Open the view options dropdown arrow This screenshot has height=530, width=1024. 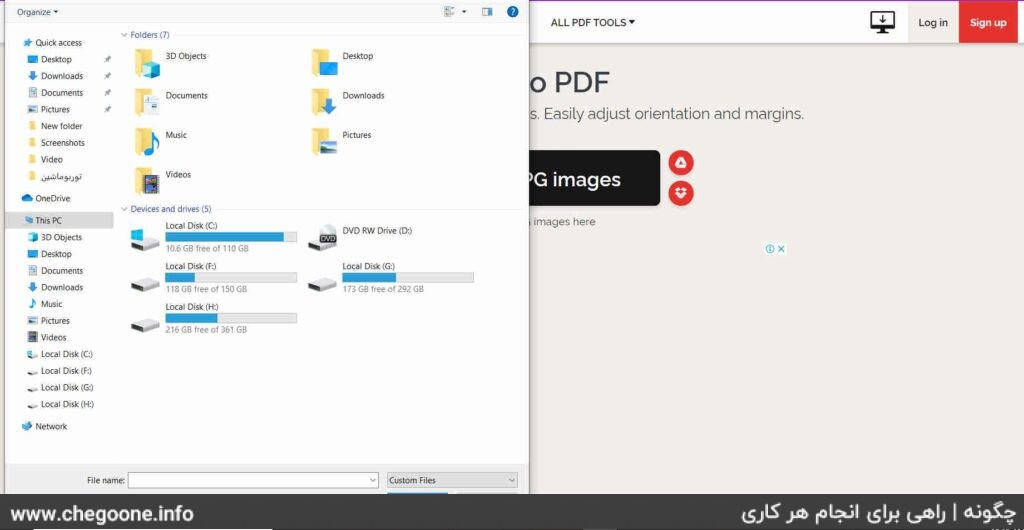click(464, 12)
